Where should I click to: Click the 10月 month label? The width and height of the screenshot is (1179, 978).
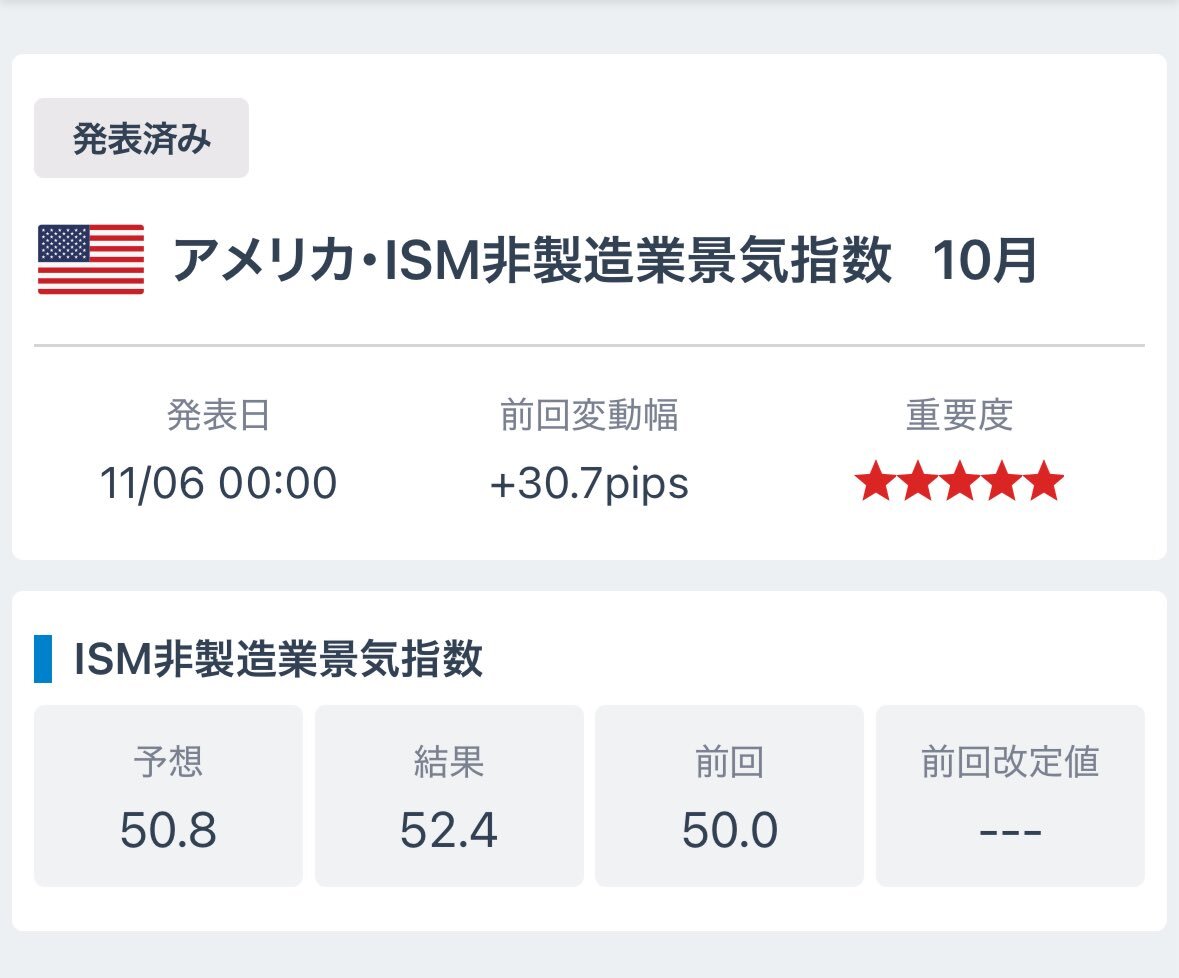tap(984, 261)
